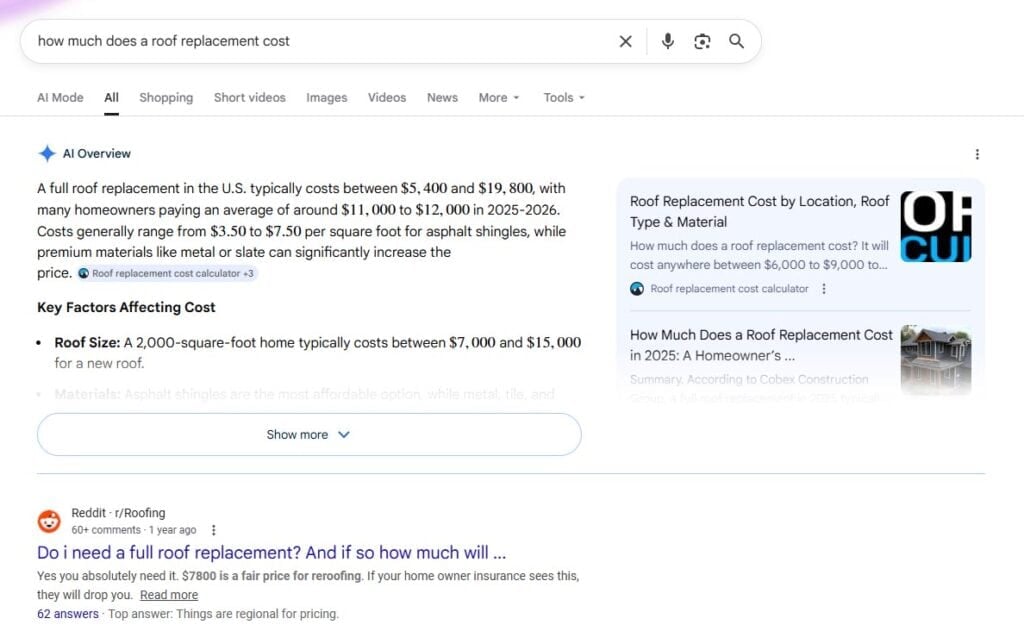The height and width of the screenshot is (631, 1024).
Task: Click the magnifying glass search icon
Action: coord(737,41)
